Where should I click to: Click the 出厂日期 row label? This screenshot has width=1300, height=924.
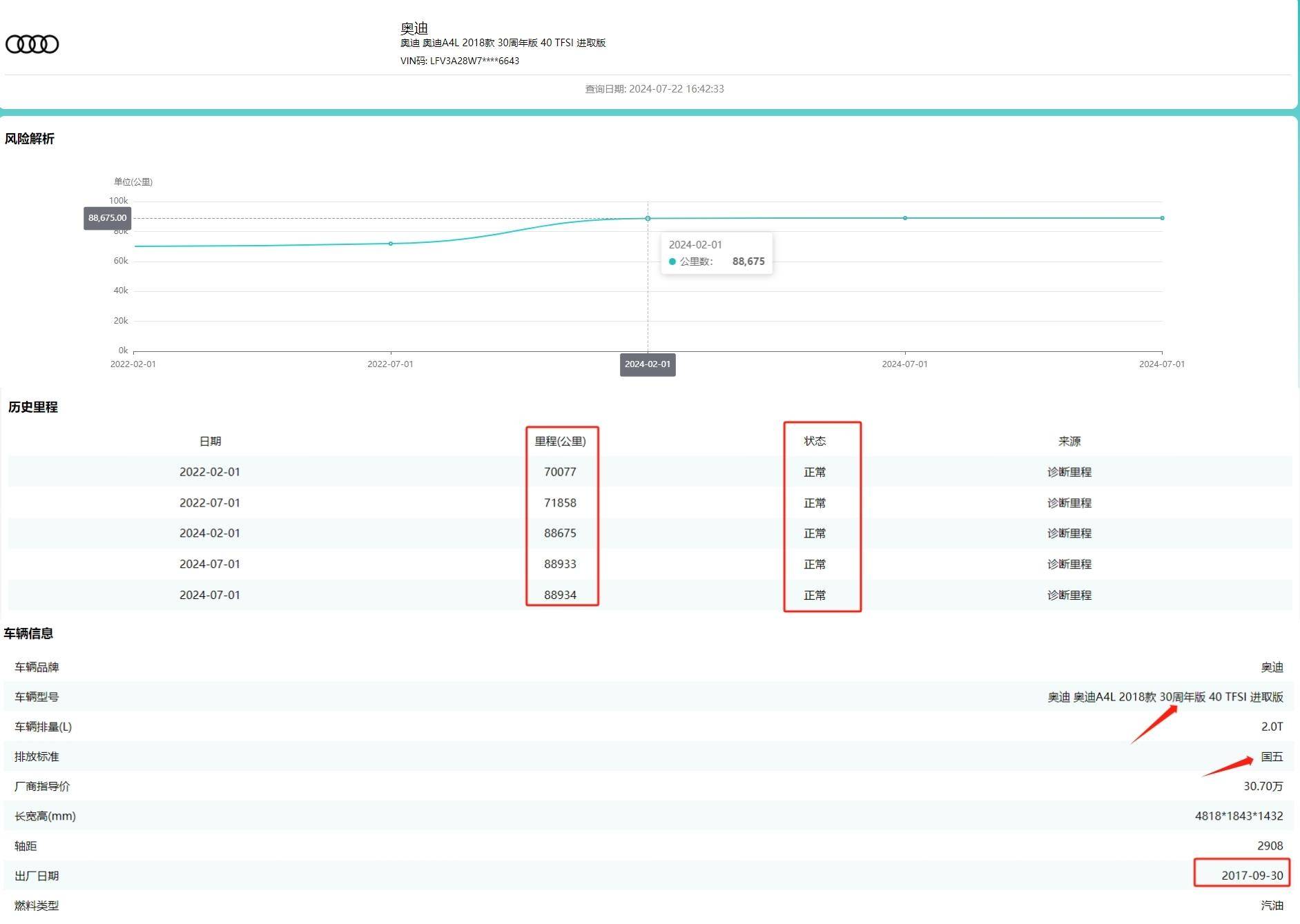pyautogui.click(x=37, y=876)
